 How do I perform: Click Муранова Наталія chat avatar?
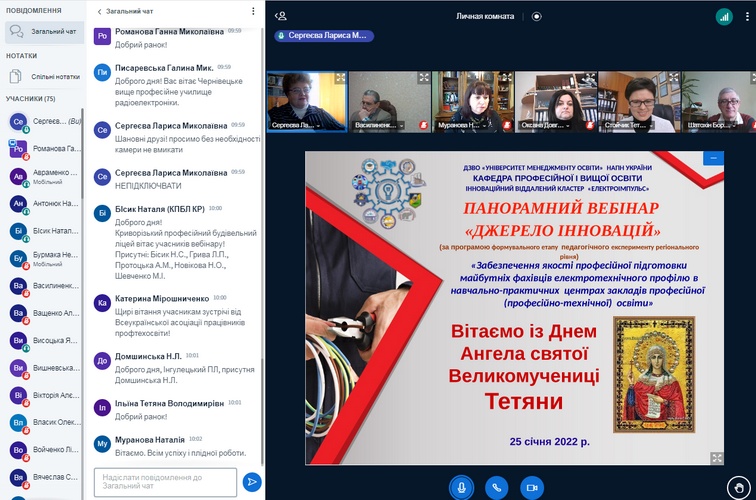(x=102, y=444)
